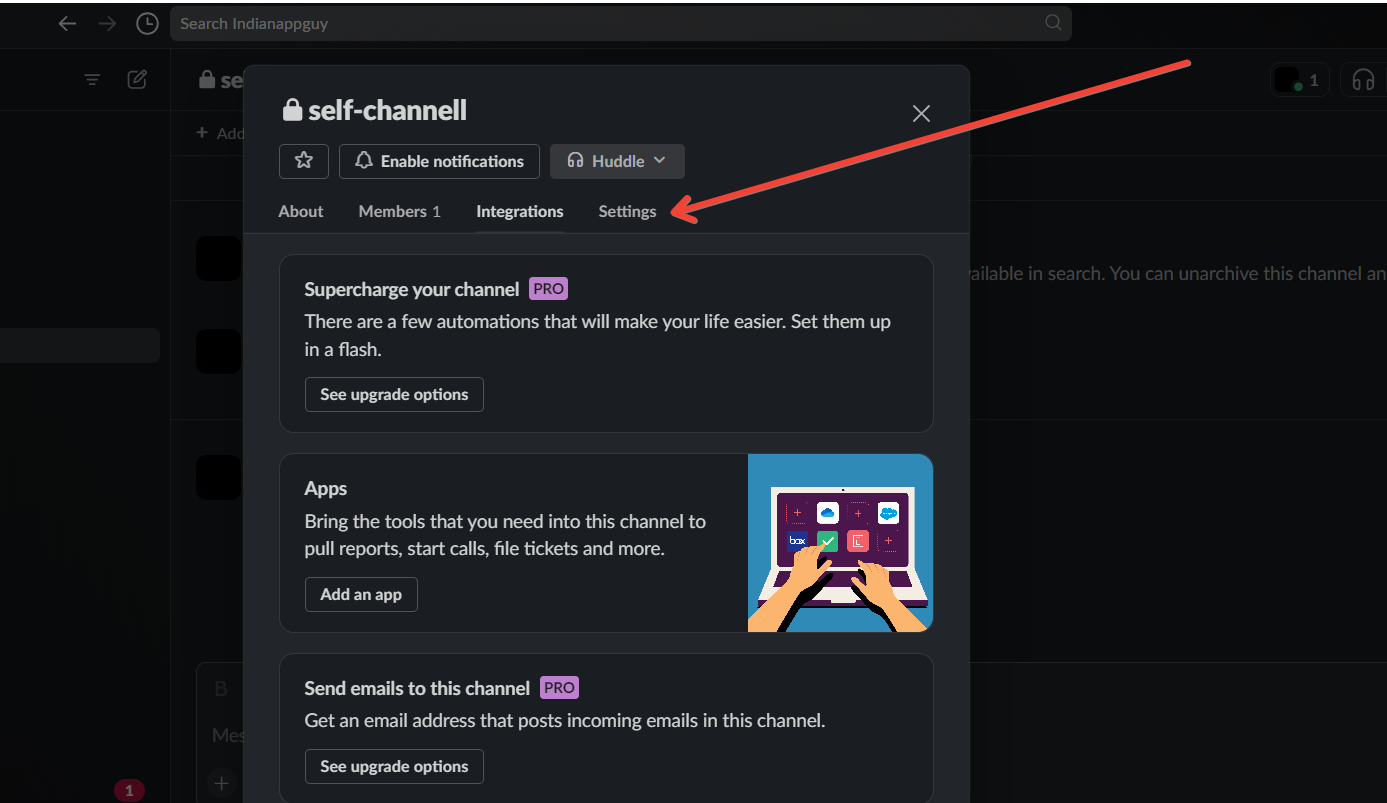The width and height of the screenshot is (1387, 803).
Task: Star the self-channell channel
Action: tap(304, 161)
